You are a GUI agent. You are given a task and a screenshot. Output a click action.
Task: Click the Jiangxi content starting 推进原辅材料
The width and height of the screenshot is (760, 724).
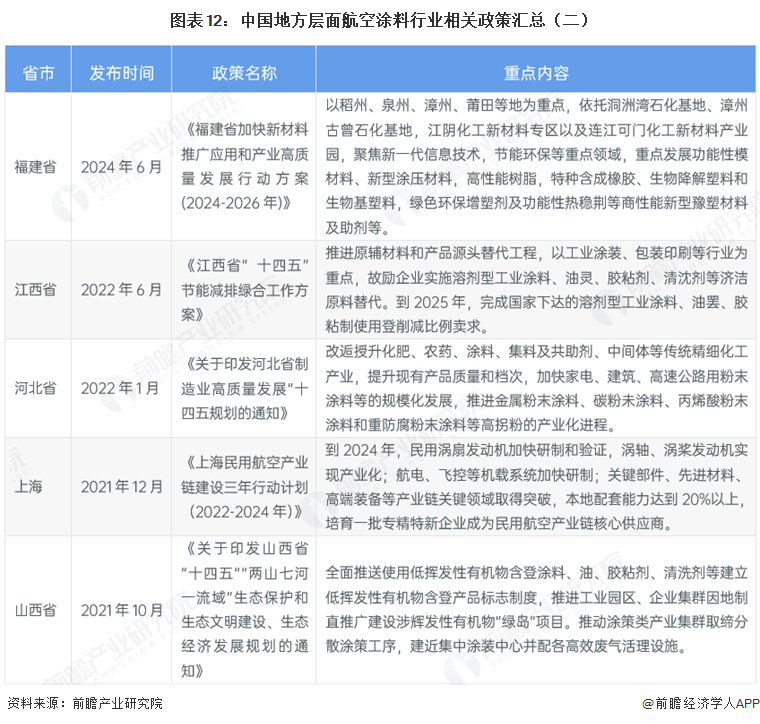pos(536,290)
